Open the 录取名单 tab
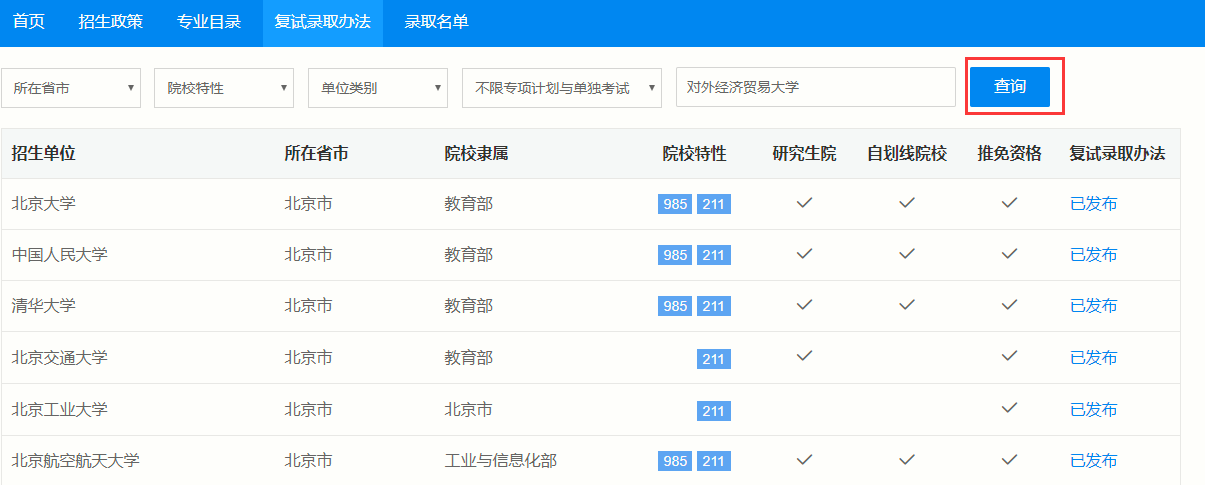Viewport: 1205px width, 485px height. pos(436,22)
